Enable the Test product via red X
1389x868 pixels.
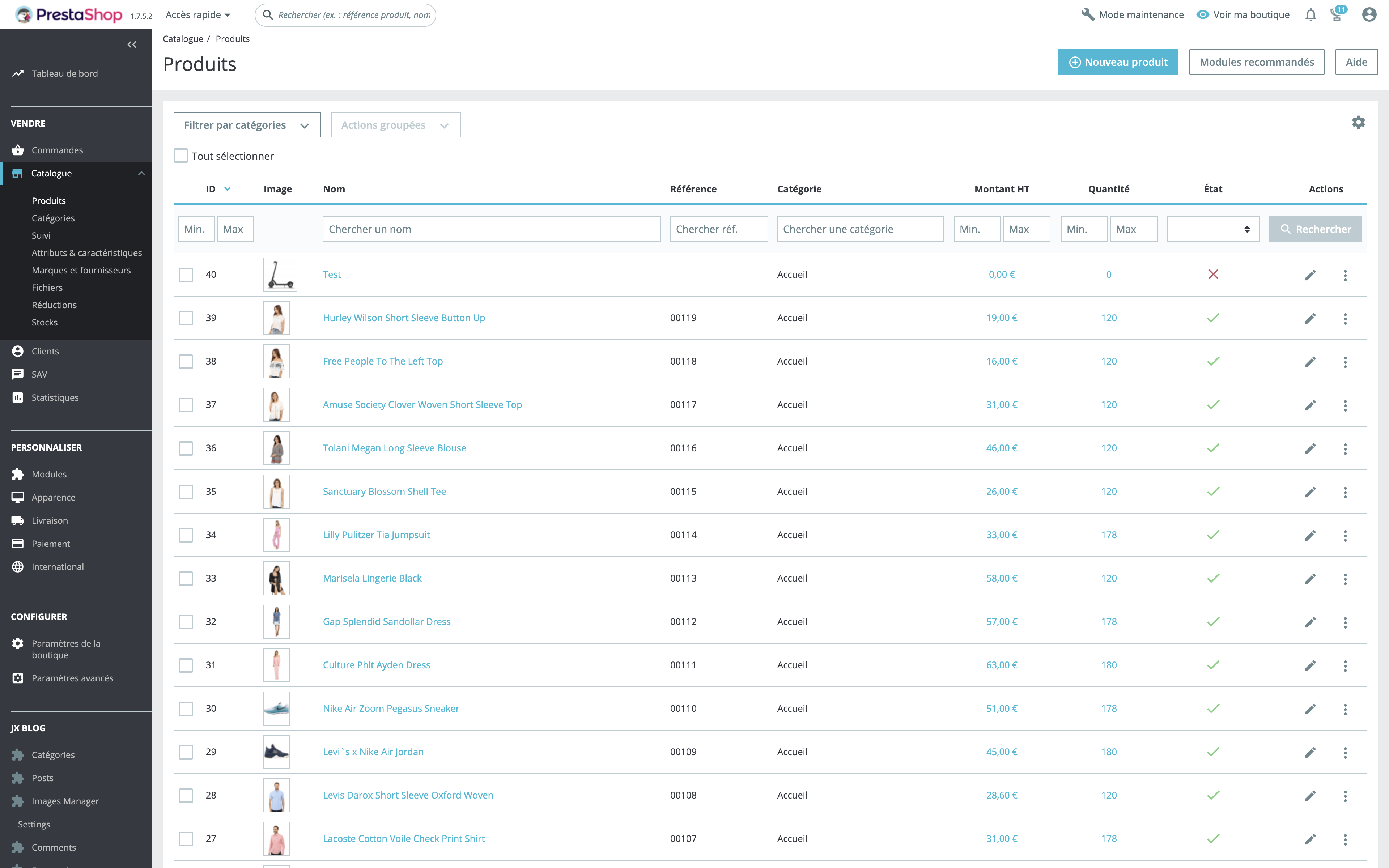point(1213,275)
